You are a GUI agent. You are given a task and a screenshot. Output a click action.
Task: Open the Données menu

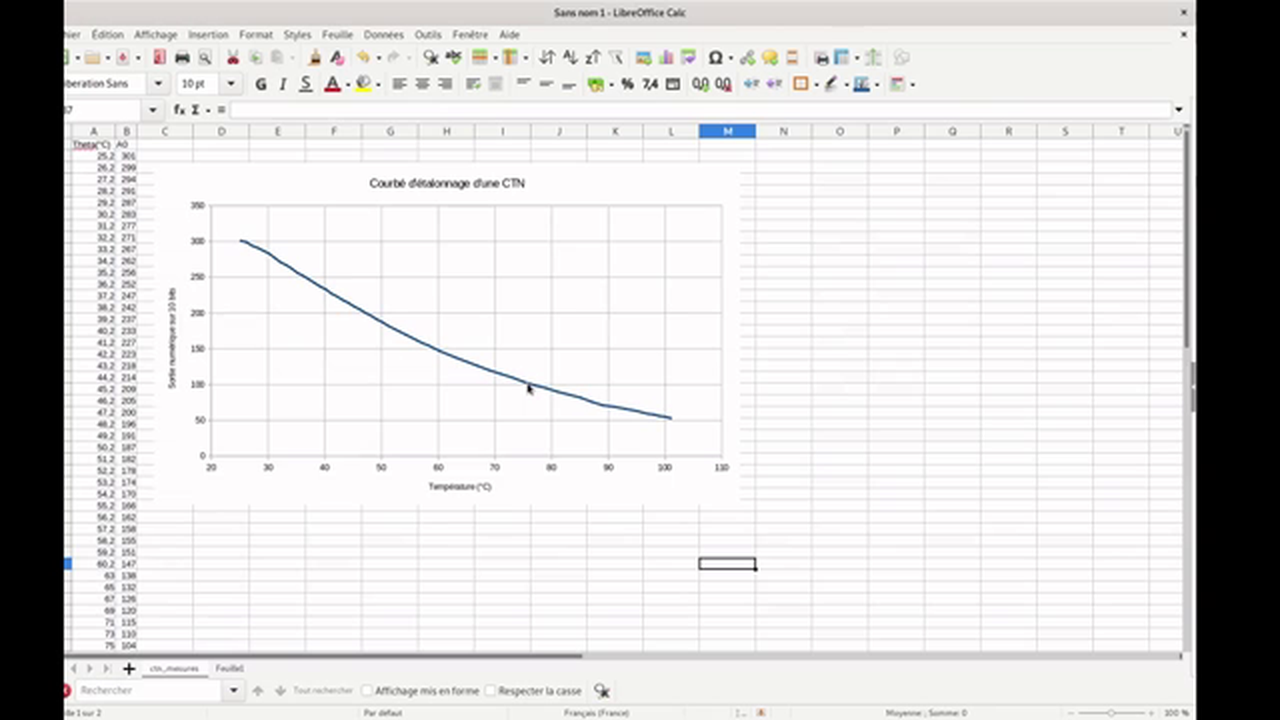pos(383,33)
